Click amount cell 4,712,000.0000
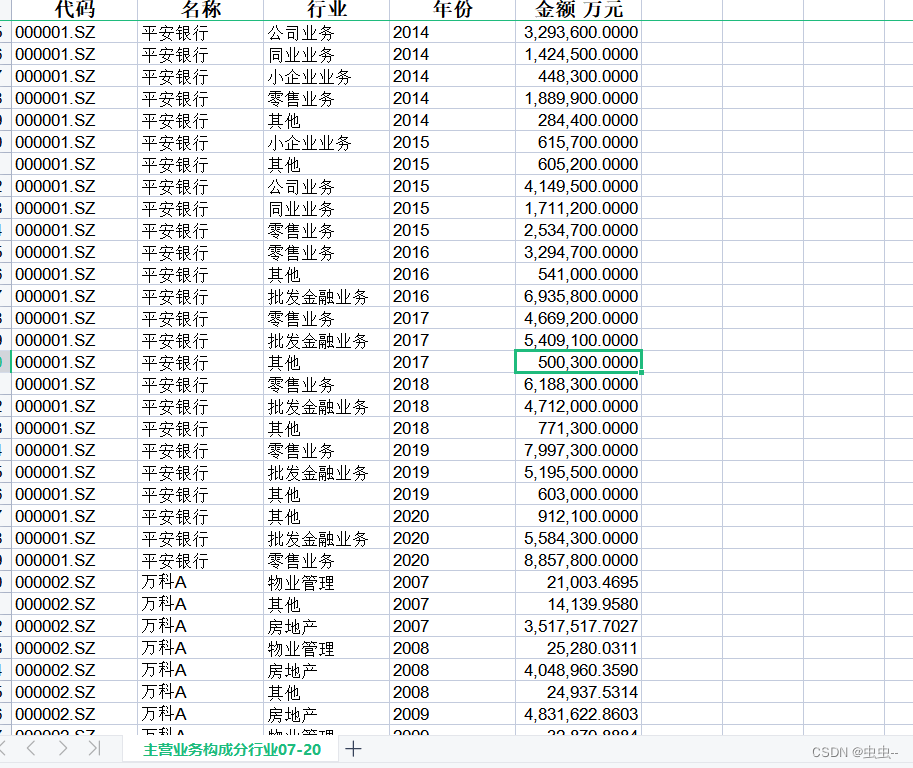Screen dimensions: 913x768 tap(579, 406)
